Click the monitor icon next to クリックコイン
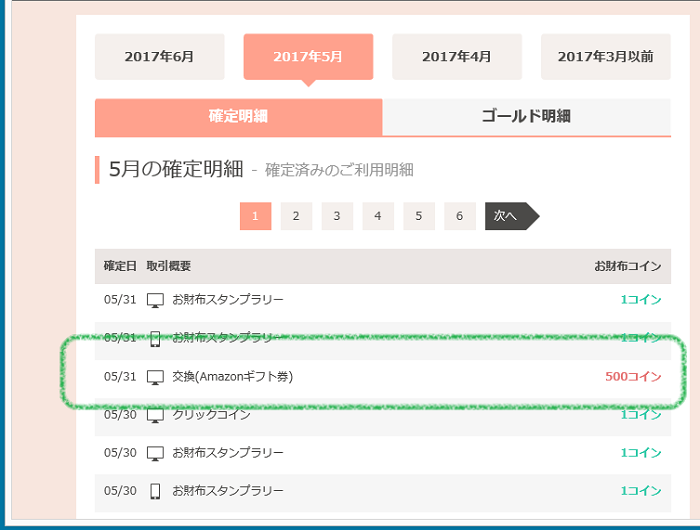This screenshot has width=700, height=530. tap(155, 414)
